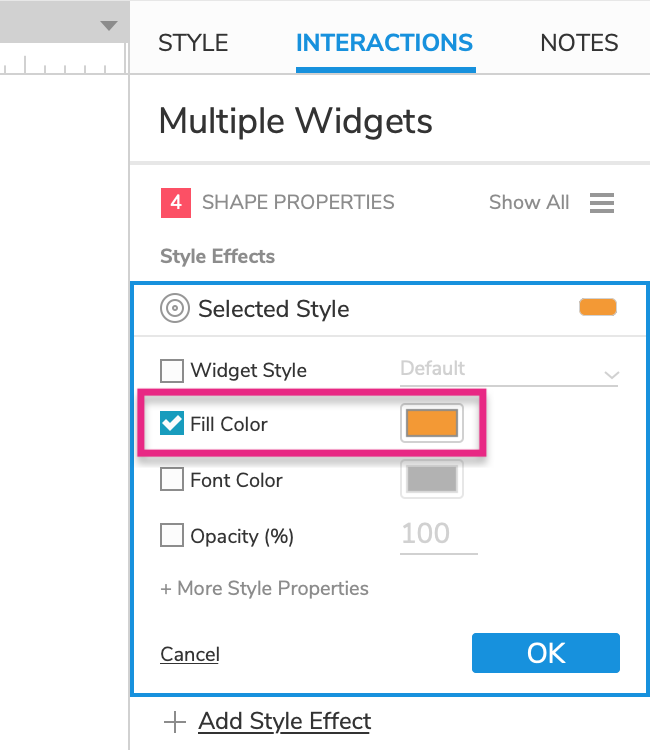
Task: Open the dropdown arrow above the ruler
Action: point(109,26)
